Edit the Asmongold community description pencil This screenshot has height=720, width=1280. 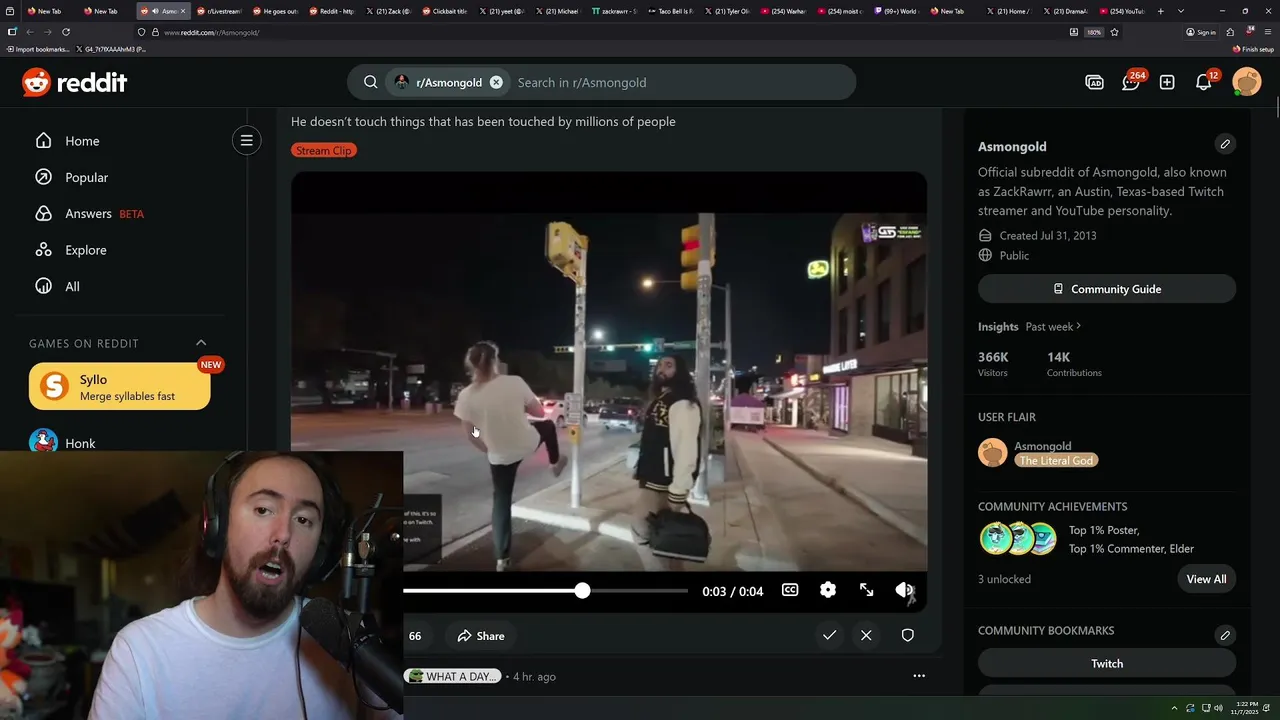tap(1225, 144)
